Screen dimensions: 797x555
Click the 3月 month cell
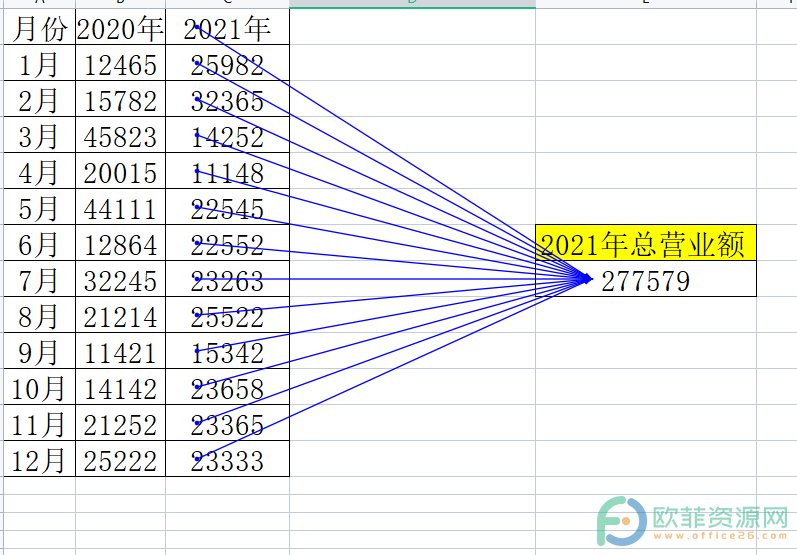pos(40,135)
